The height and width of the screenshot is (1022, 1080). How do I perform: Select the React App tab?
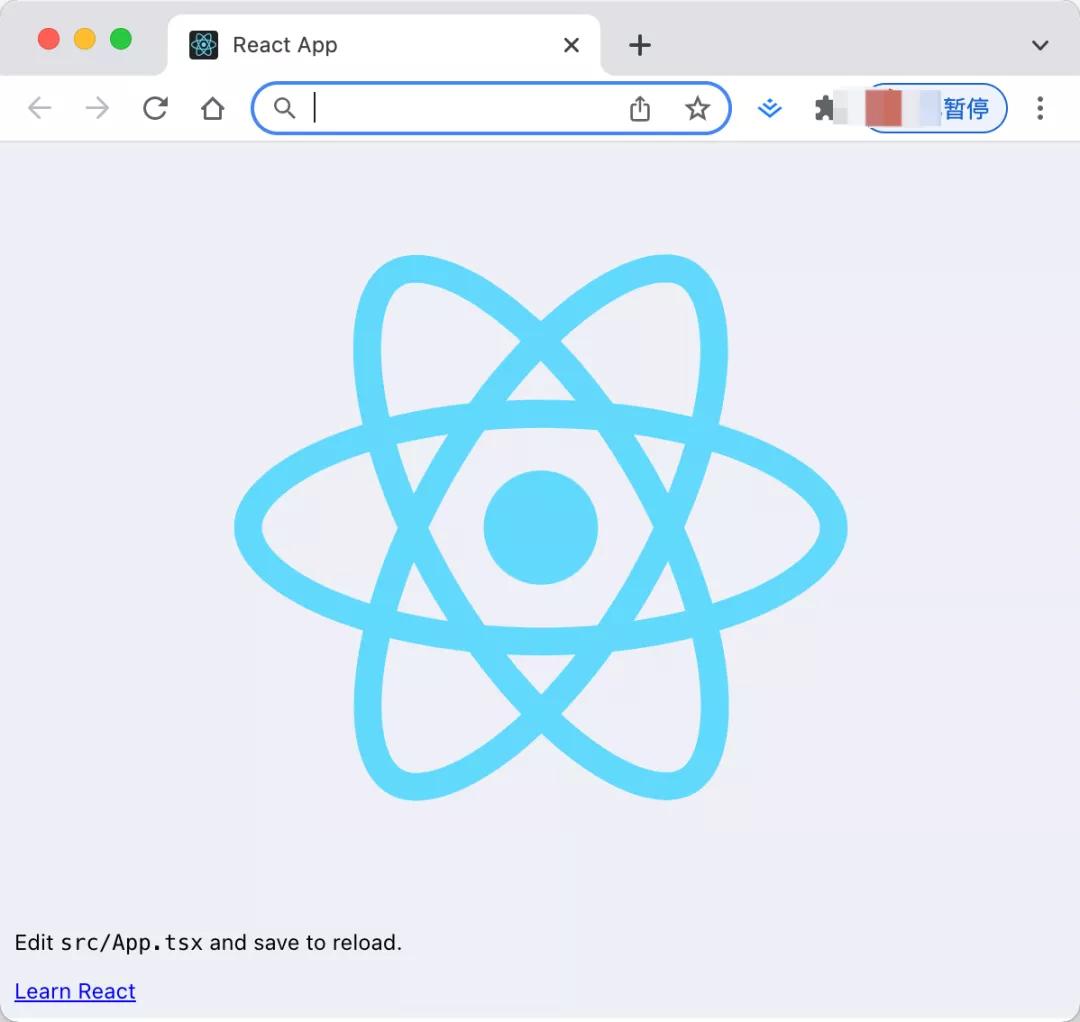[x=384, y=45]
